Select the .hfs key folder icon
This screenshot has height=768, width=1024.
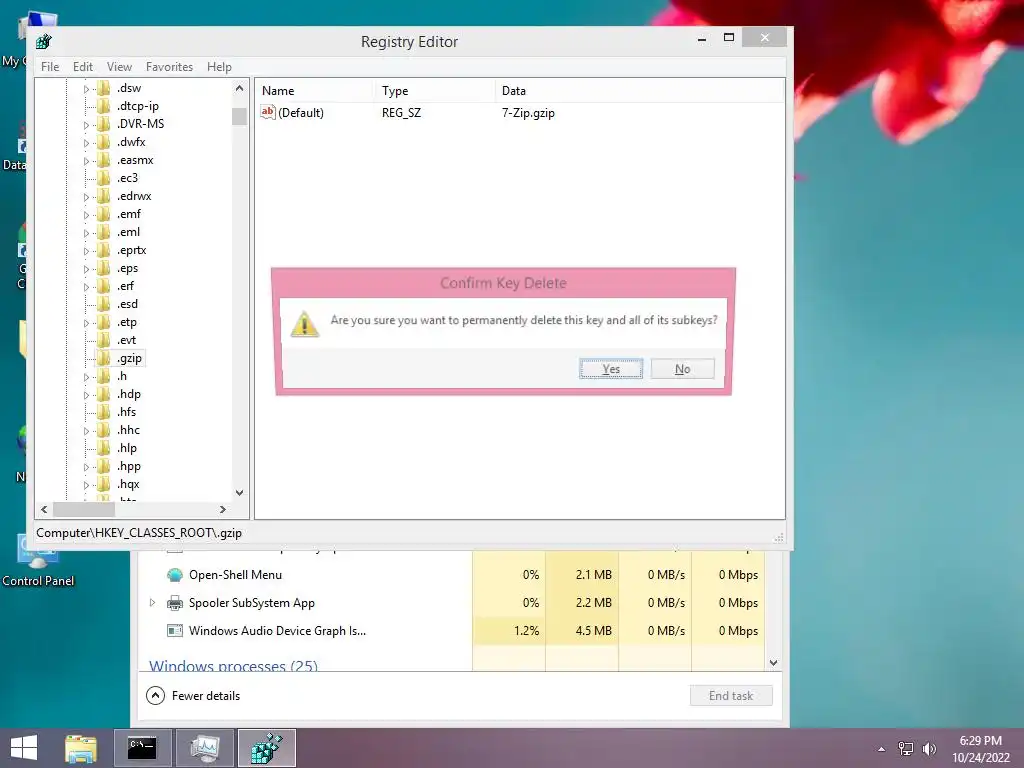[103, 412]
